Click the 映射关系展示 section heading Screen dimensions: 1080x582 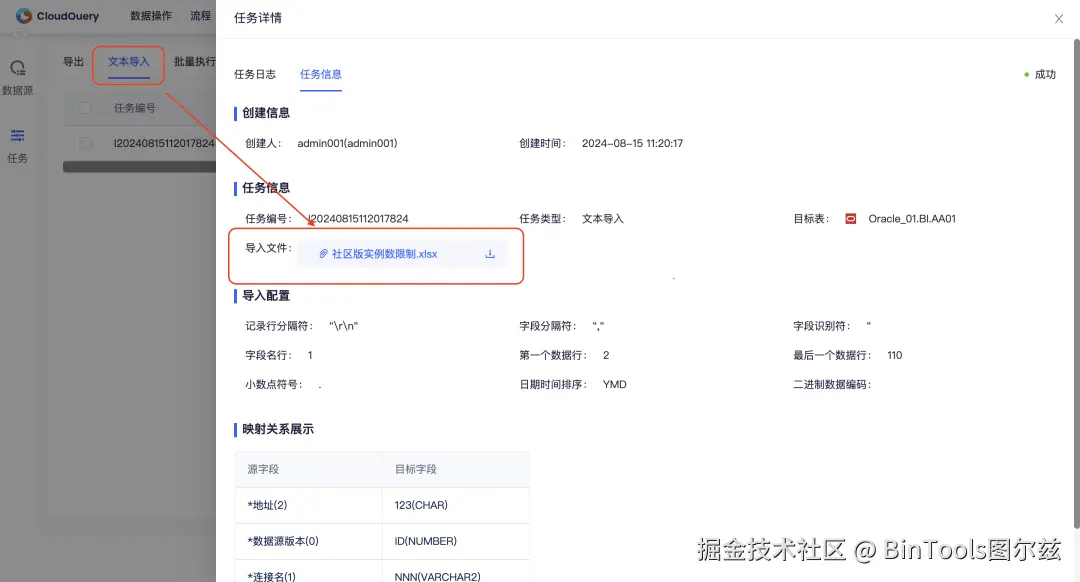tap(278, 429)
